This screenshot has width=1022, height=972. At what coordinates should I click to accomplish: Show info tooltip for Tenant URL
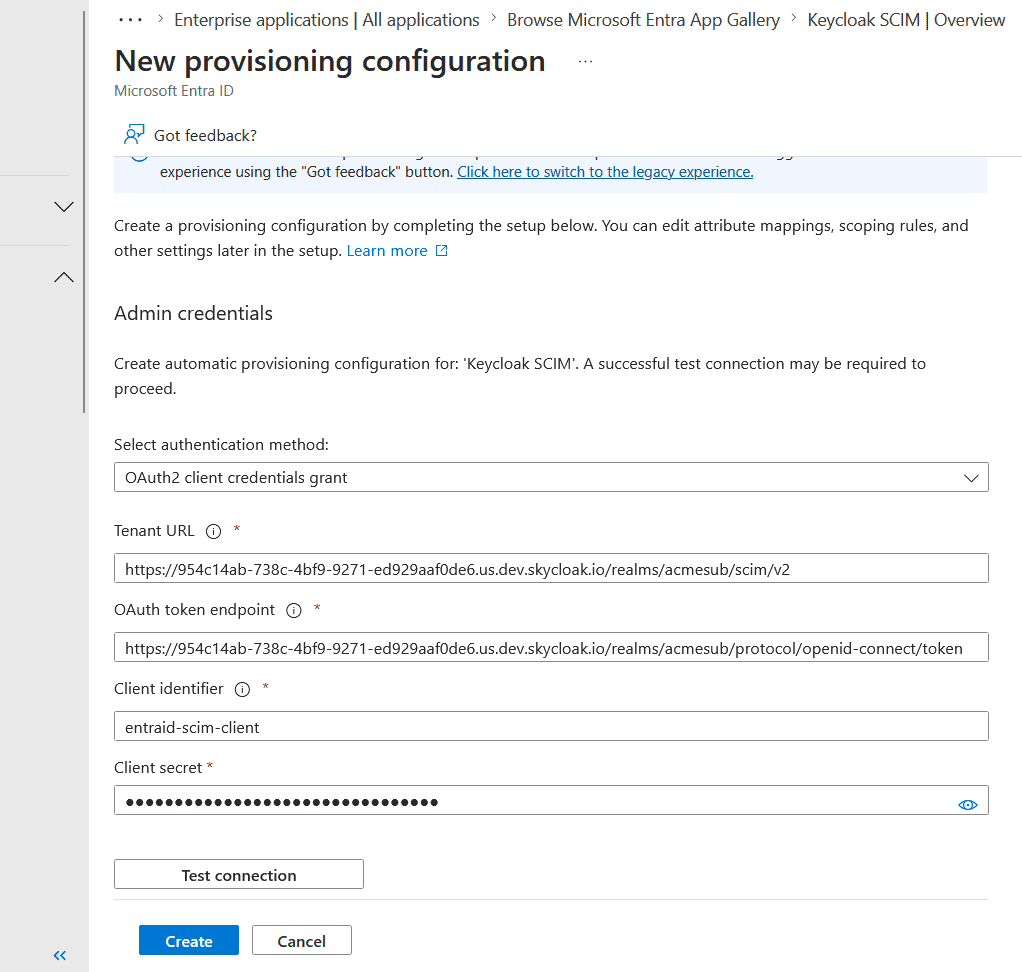coord(213,531)
